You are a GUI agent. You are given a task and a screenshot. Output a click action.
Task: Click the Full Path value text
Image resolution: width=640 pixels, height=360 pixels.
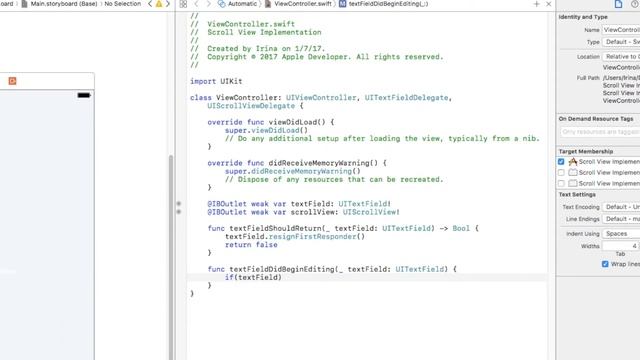coord(621,89)
